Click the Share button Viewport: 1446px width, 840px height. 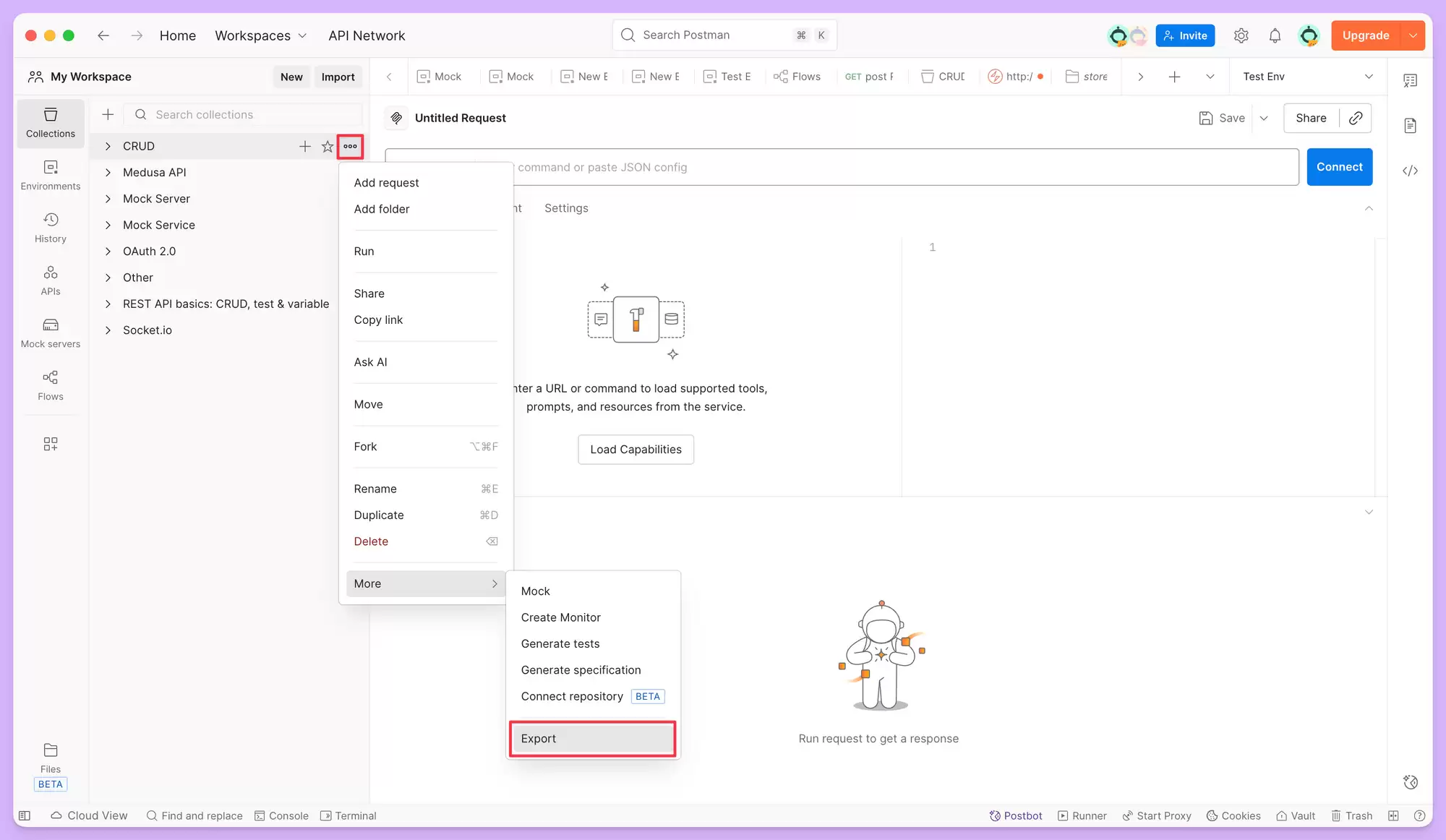[x=1311, y=118]
